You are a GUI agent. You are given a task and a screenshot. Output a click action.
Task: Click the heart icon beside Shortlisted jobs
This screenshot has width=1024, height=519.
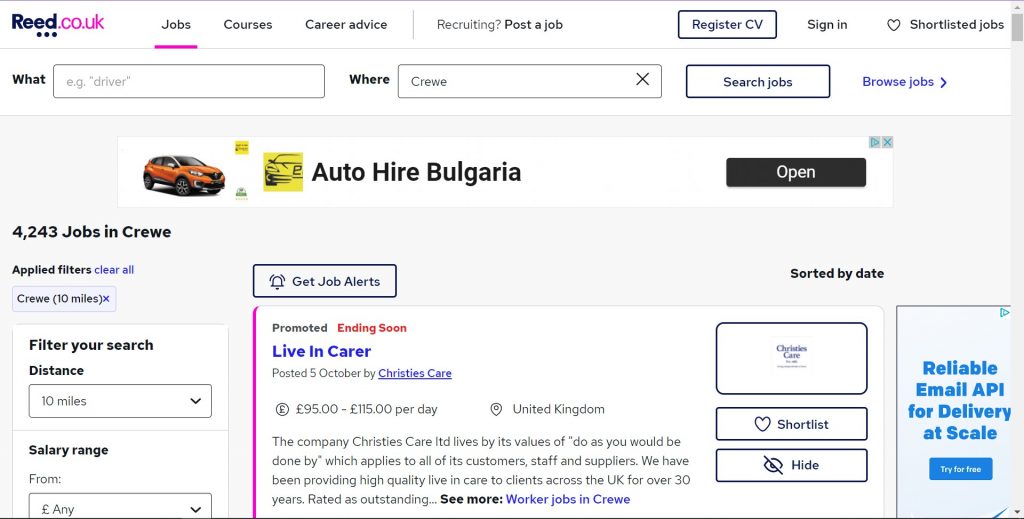tap(893, 25)
